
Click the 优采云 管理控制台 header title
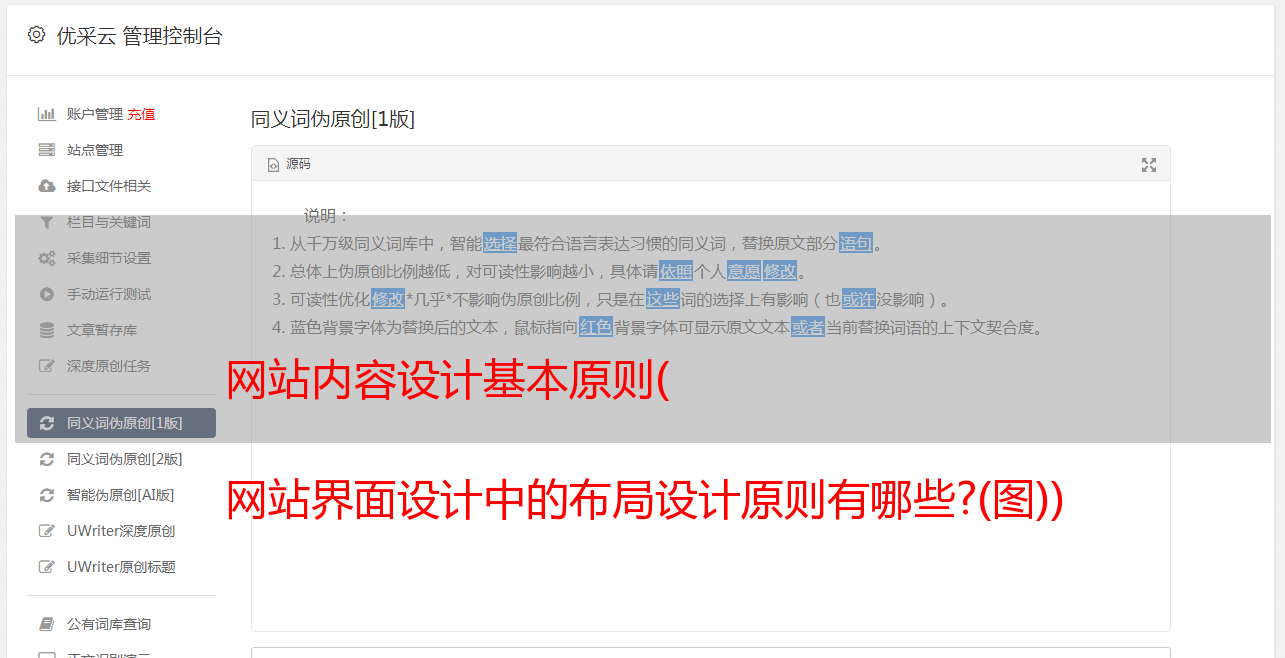coord(139,36)
